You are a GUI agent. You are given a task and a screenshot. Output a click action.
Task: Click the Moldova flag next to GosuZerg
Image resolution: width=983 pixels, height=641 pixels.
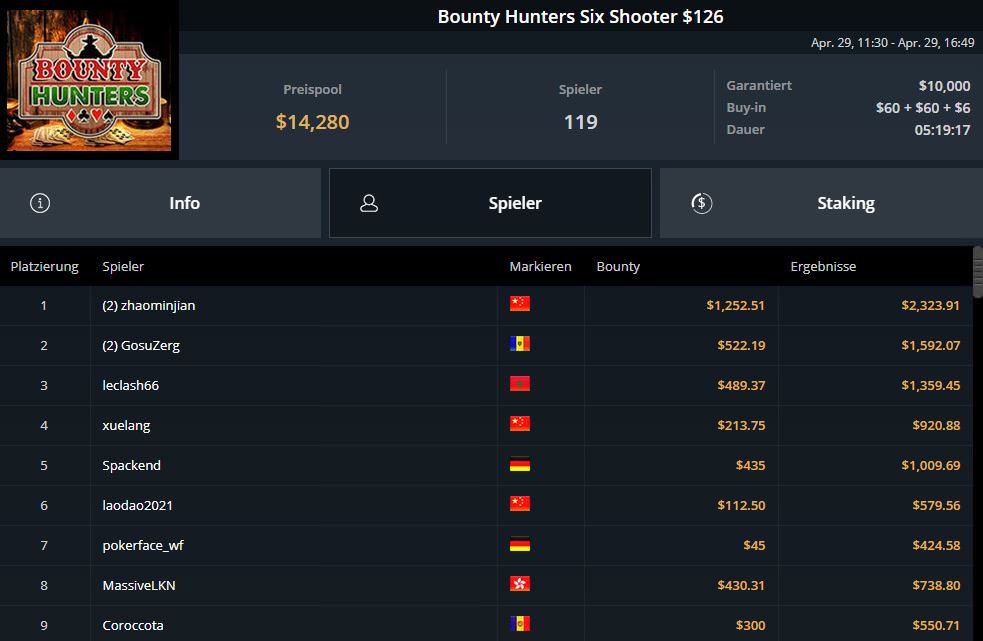tap(519, 344)
